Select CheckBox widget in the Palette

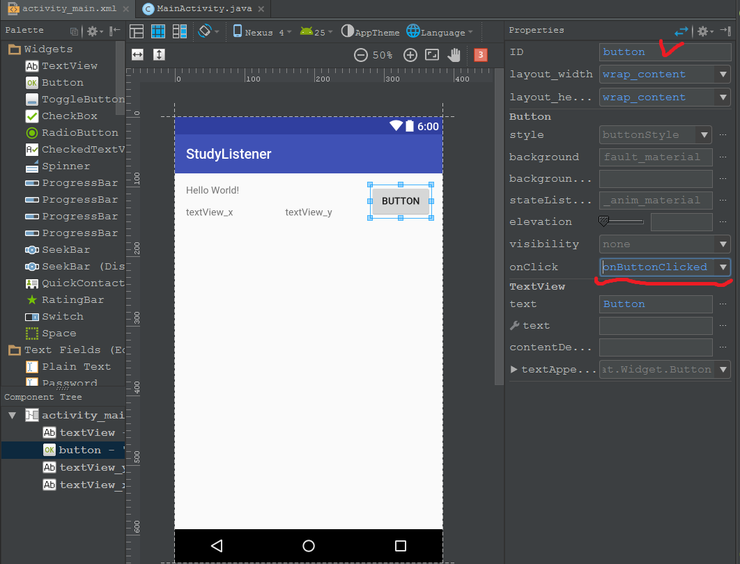tap(69, 116)
